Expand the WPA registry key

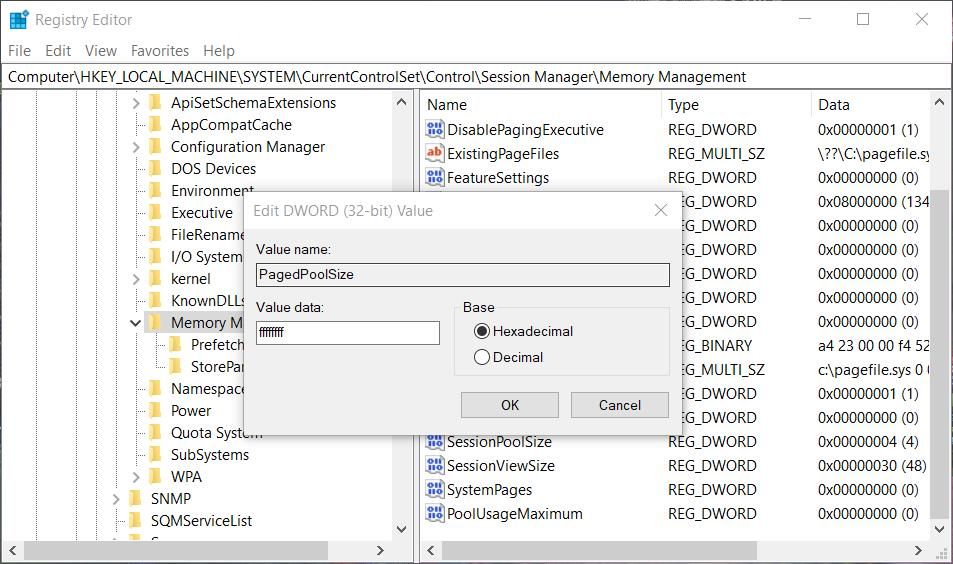136,477
